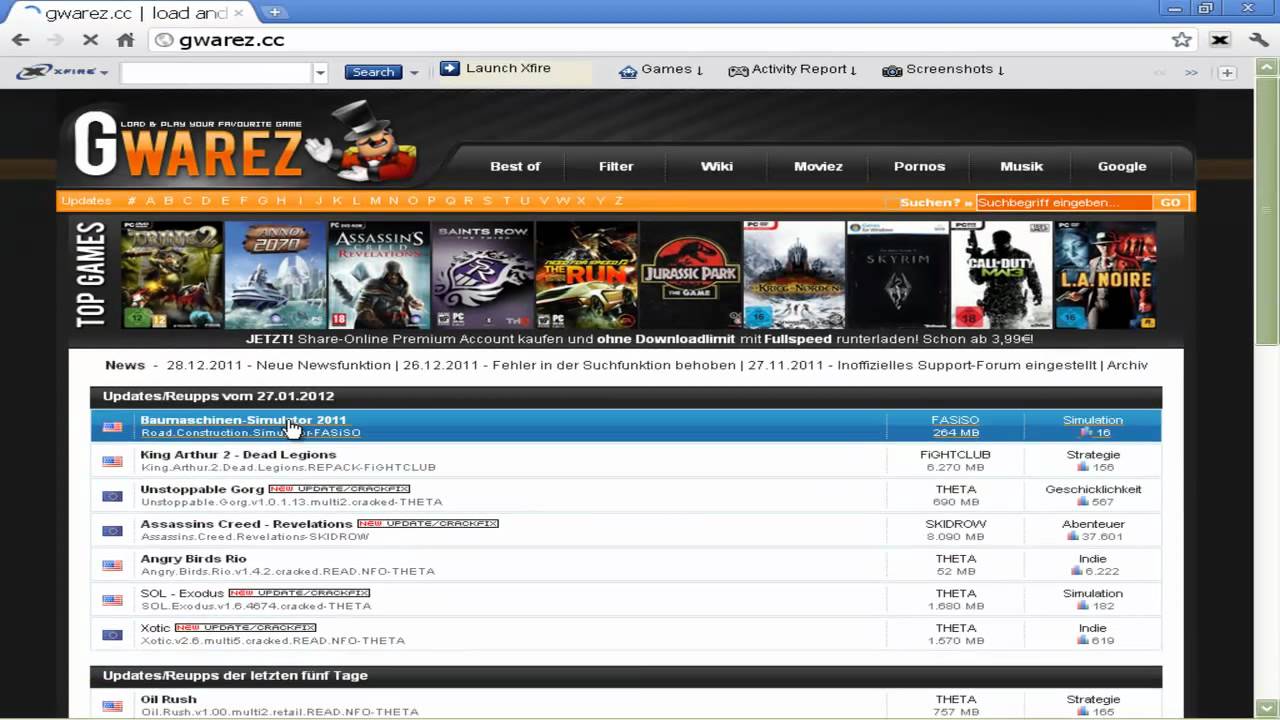Click the browser back arrow
The image size is (1280, 720).
(21, 40)
